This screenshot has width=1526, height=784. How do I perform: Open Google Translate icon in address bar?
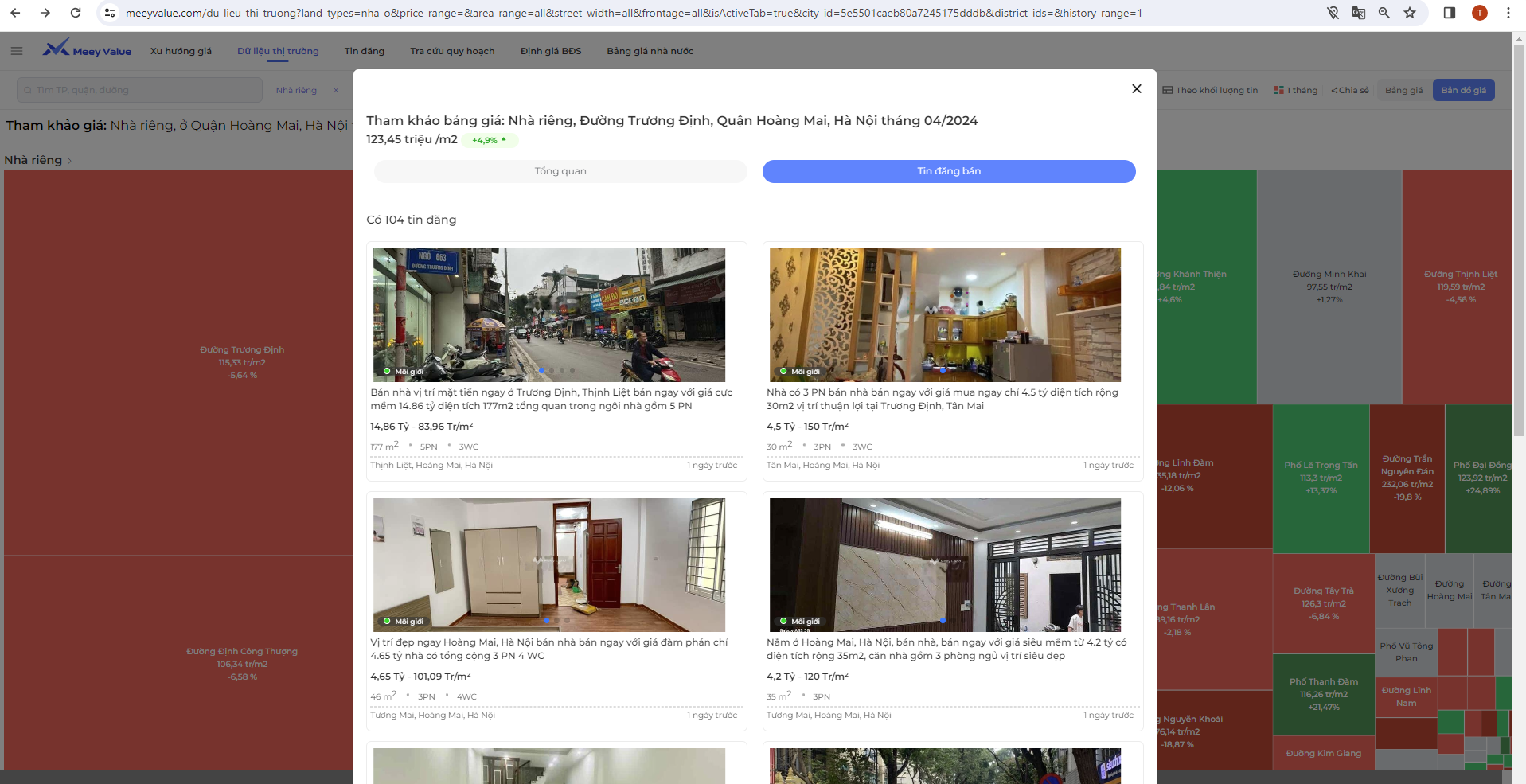(1359, 13)
